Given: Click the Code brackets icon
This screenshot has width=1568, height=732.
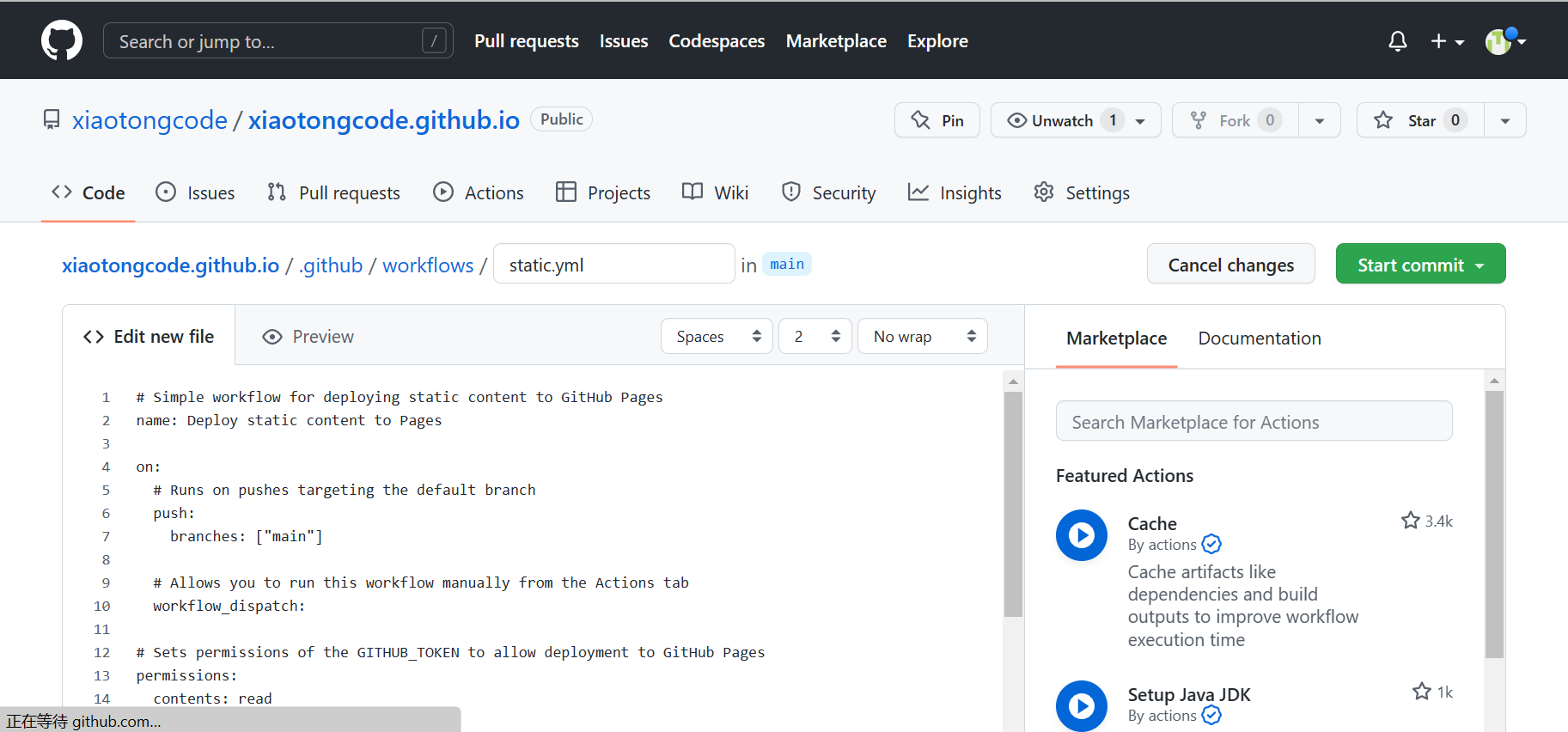Looking at the screenshot, I should click(62, 192).
